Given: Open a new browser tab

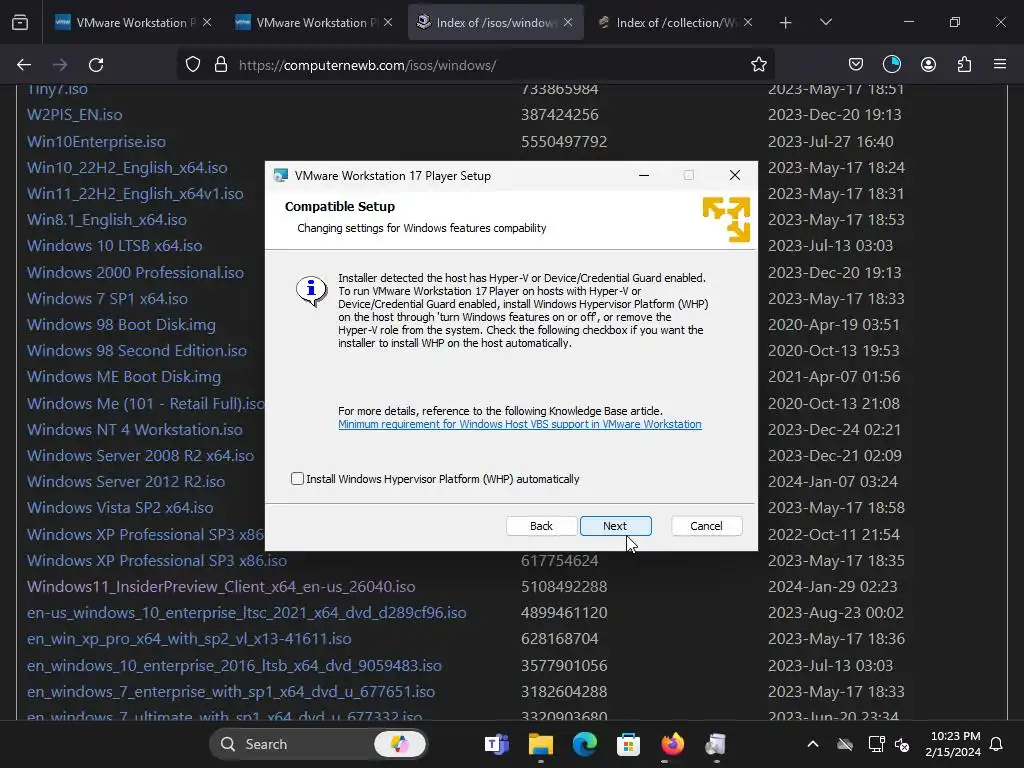Looking at the screenshot, I should click(x=785, y=23).
